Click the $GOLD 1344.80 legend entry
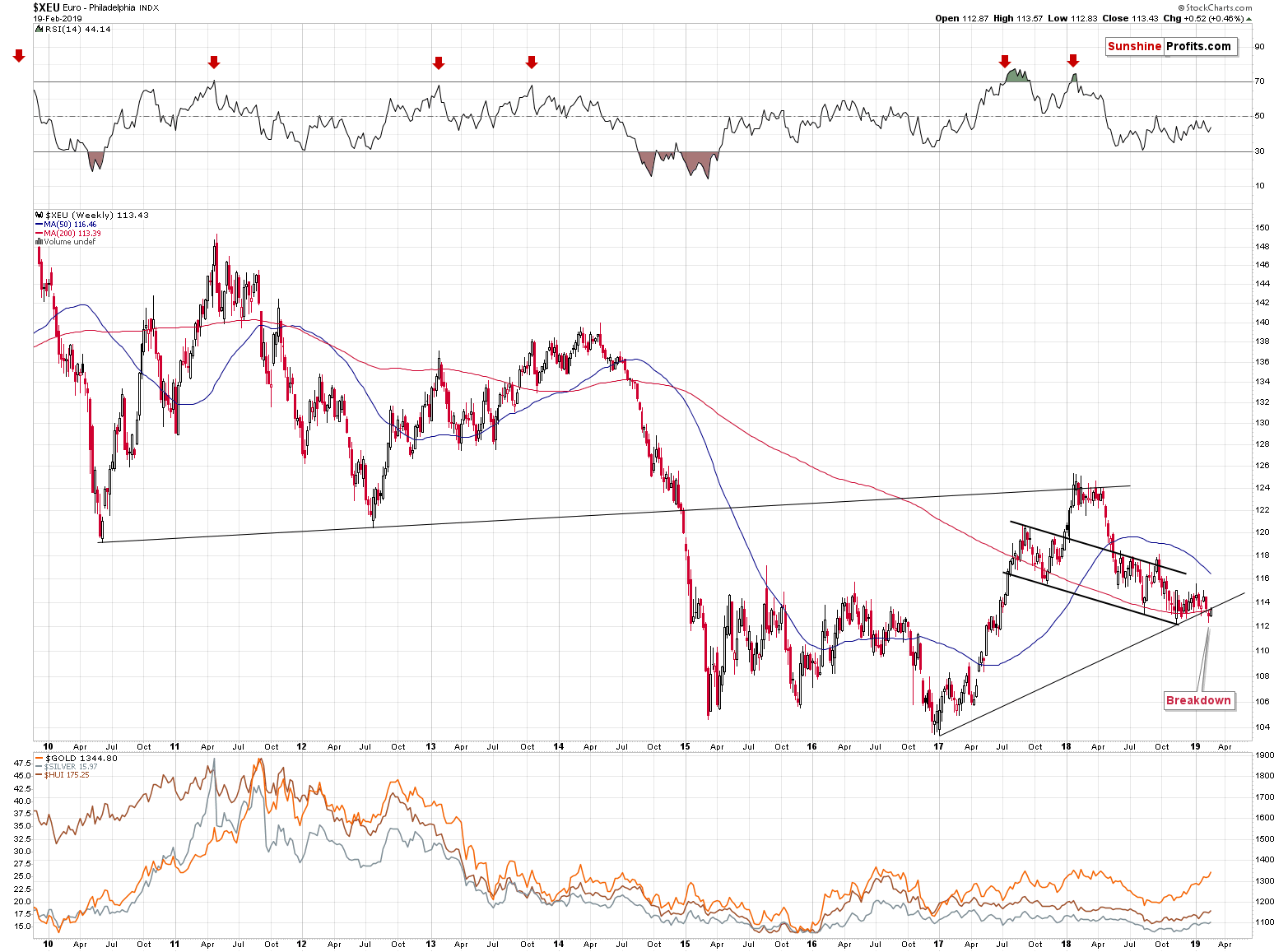This screenshot has height=952, width=1288. click(77, 758)
